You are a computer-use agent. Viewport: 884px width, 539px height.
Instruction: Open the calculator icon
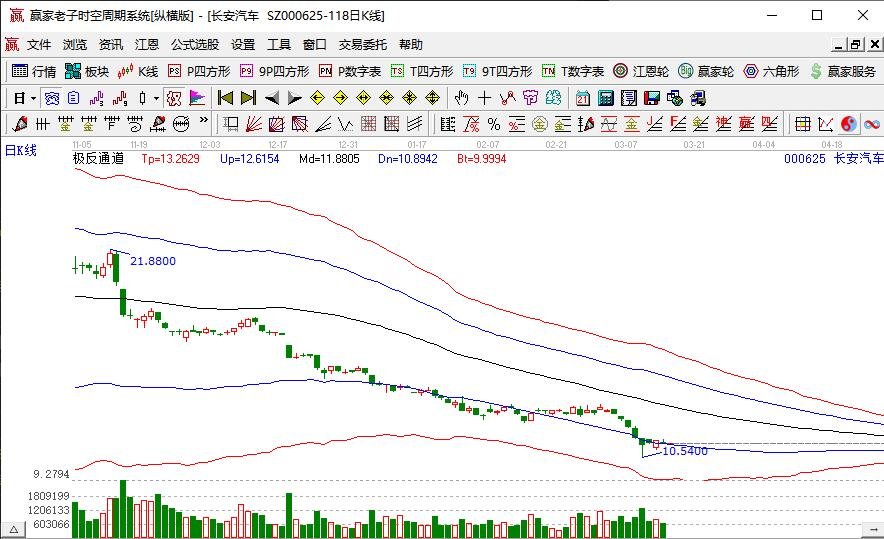click(606, 99)
